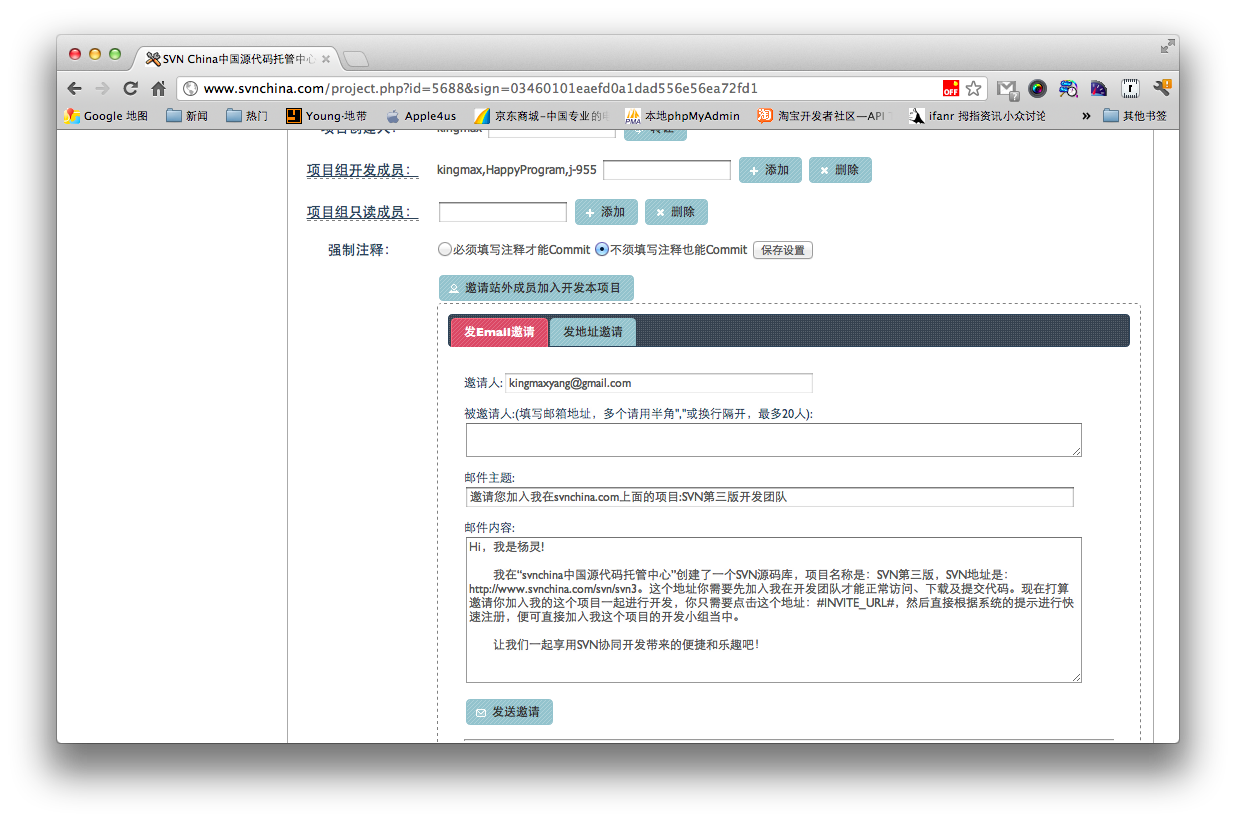
Task: Select 必须填写注释才能Commit radio option
Action: [445, 249]
